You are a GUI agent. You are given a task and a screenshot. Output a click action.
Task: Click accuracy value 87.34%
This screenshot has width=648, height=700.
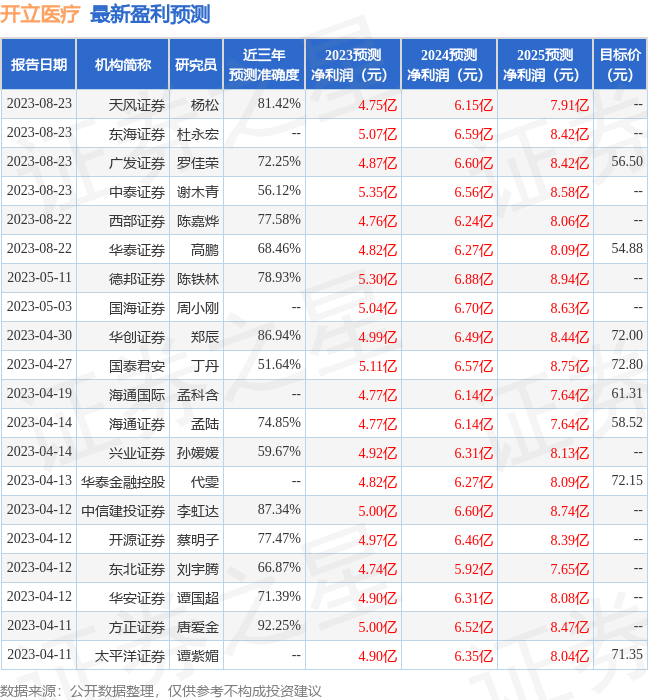279,510
